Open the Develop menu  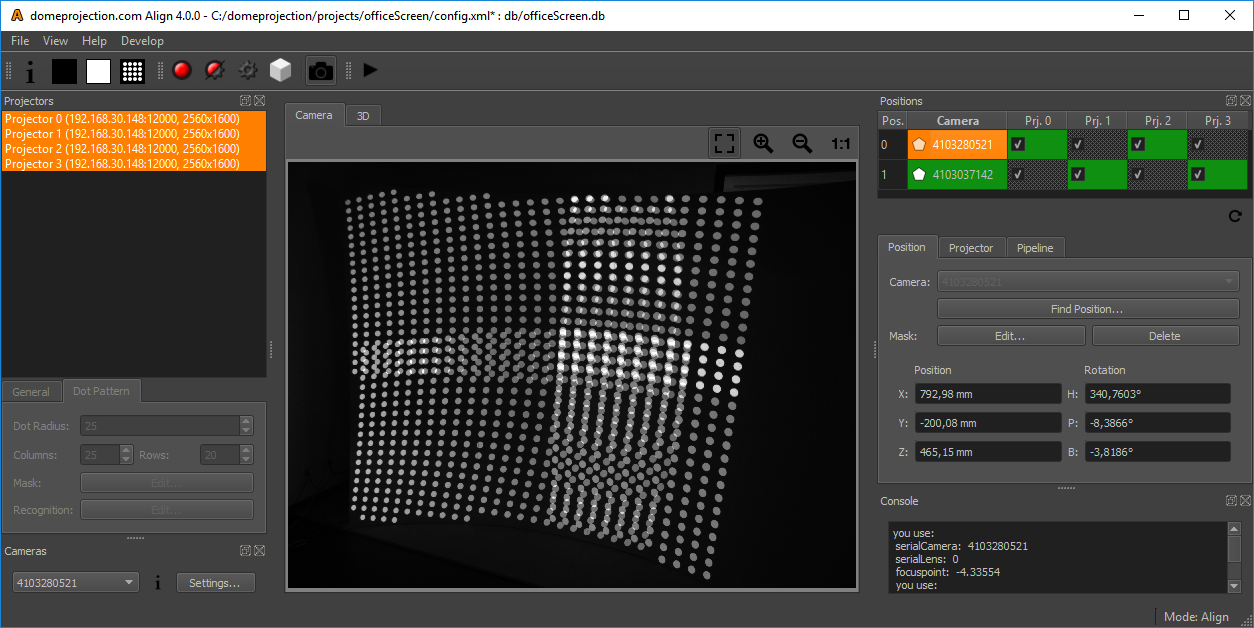point(142,41)
